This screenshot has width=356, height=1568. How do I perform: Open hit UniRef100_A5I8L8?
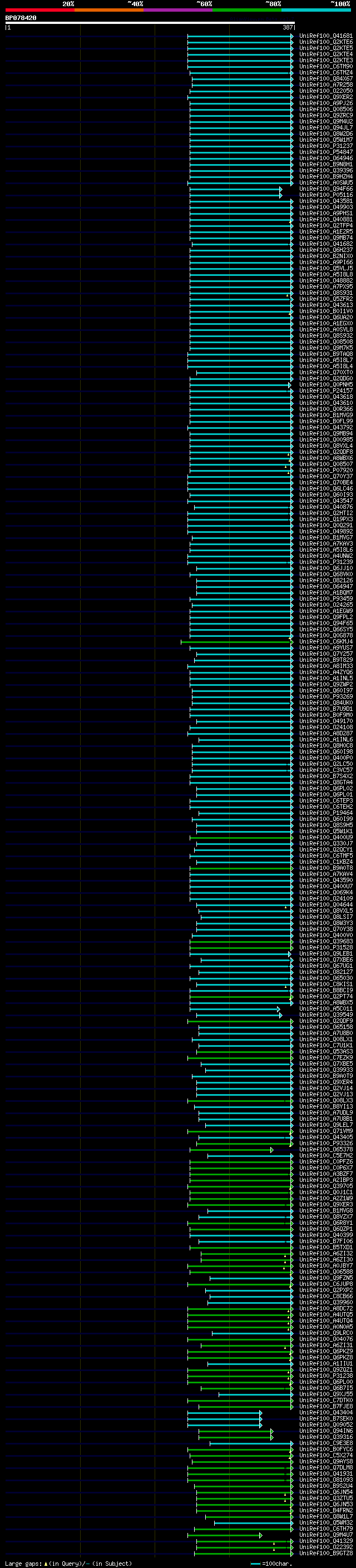(325, 275)
